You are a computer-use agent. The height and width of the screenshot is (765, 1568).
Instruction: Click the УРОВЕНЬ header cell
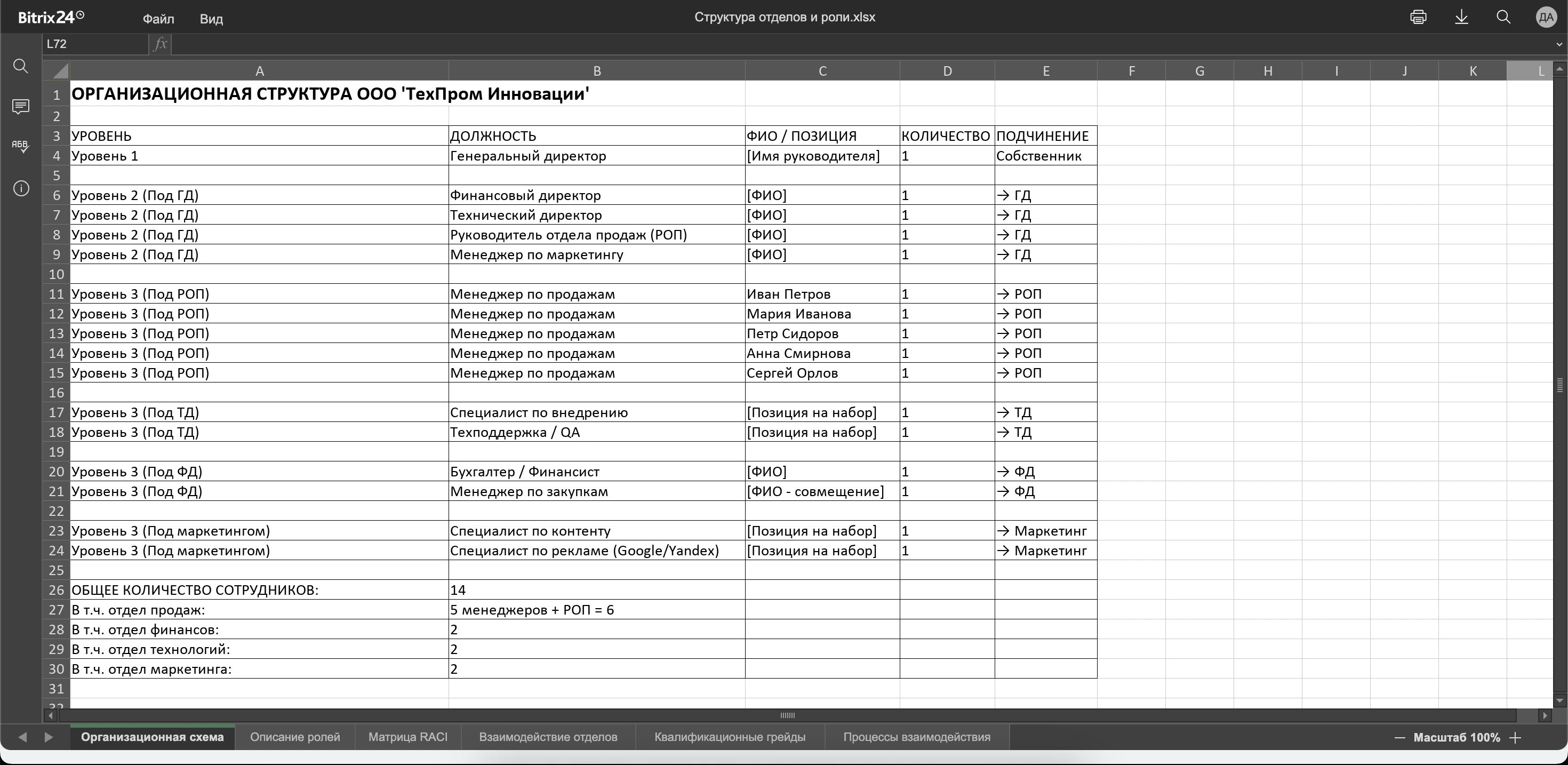click(259, 136)
